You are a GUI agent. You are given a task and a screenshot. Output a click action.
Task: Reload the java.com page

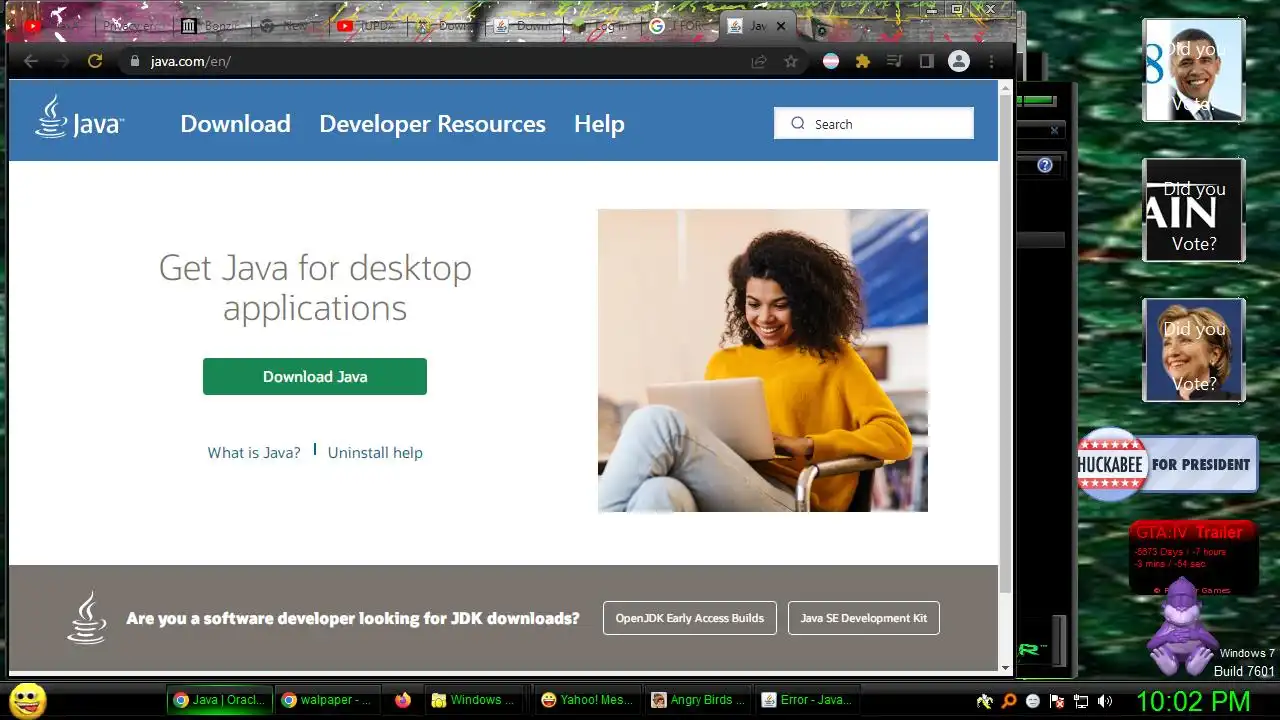95,61
